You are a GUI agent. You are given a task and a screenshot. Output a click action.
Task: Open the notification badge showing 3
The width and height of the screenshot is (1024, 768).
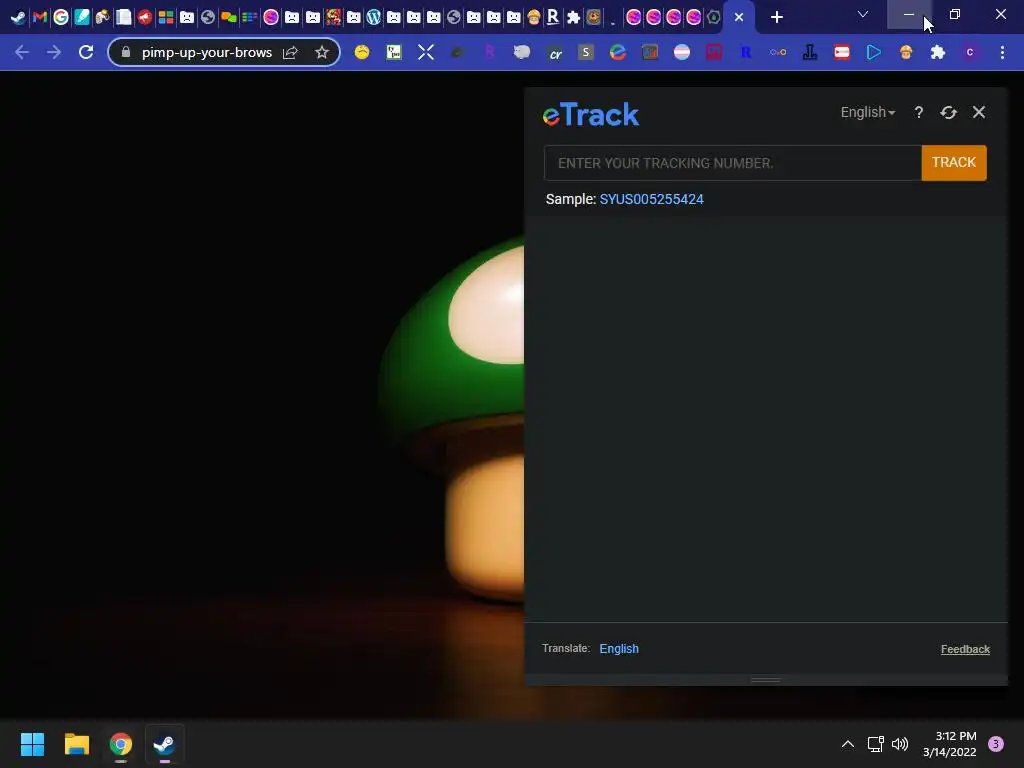pyautogui.click(x=996, y=744)
